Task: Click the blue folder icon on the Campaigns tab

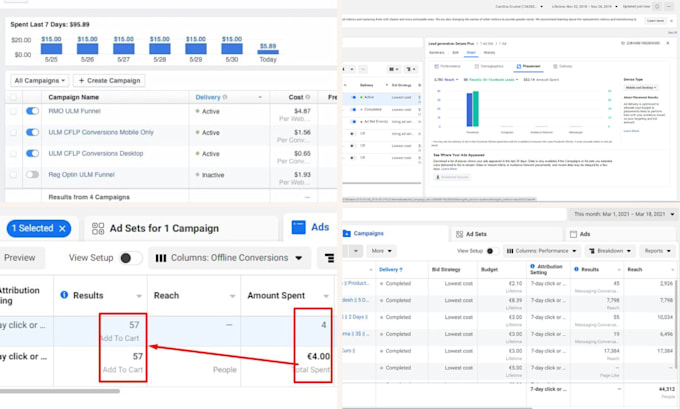Action: (347, 233)
